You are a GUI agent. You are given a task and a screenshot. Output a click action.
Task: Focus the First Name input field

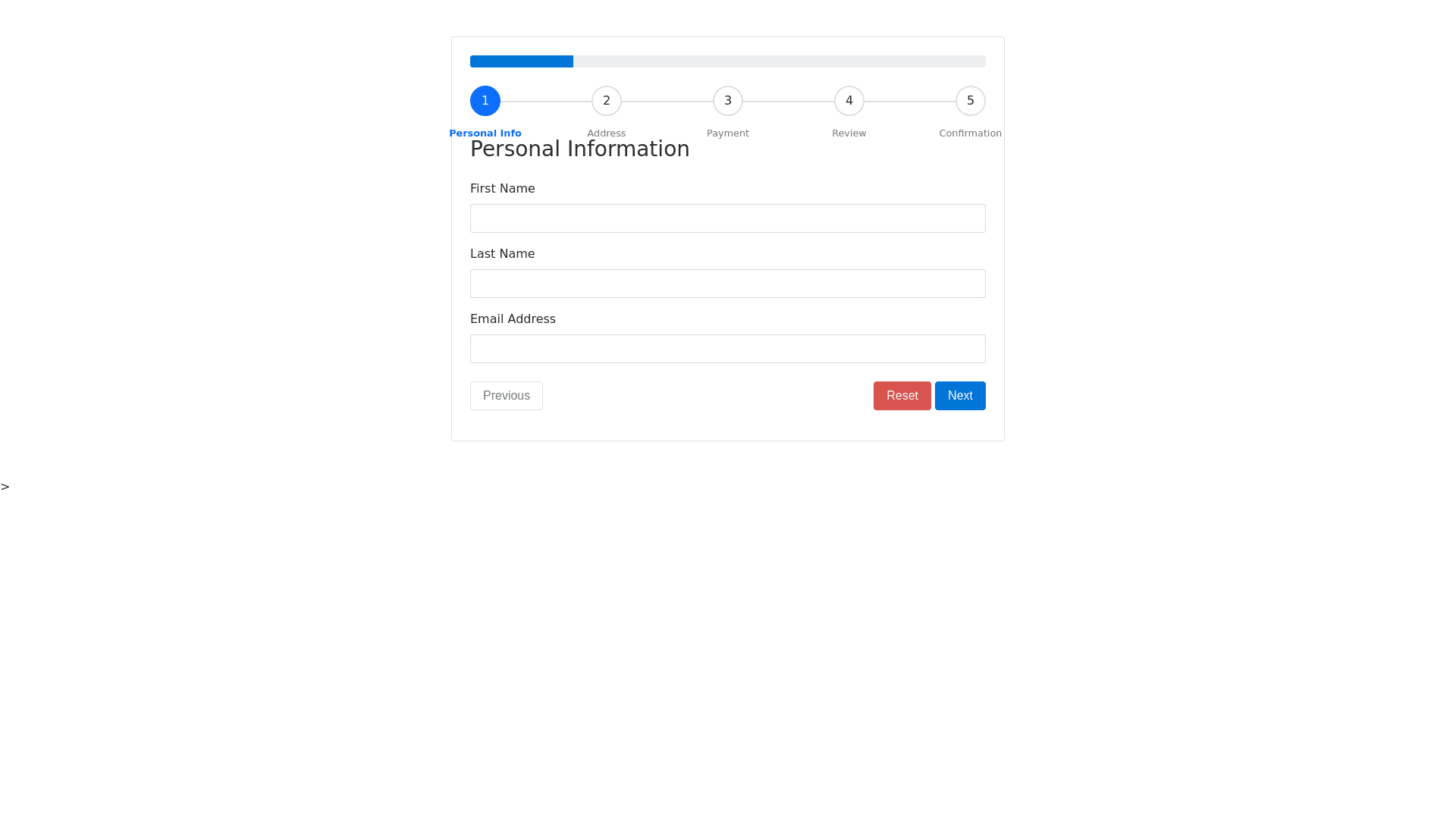728,218
